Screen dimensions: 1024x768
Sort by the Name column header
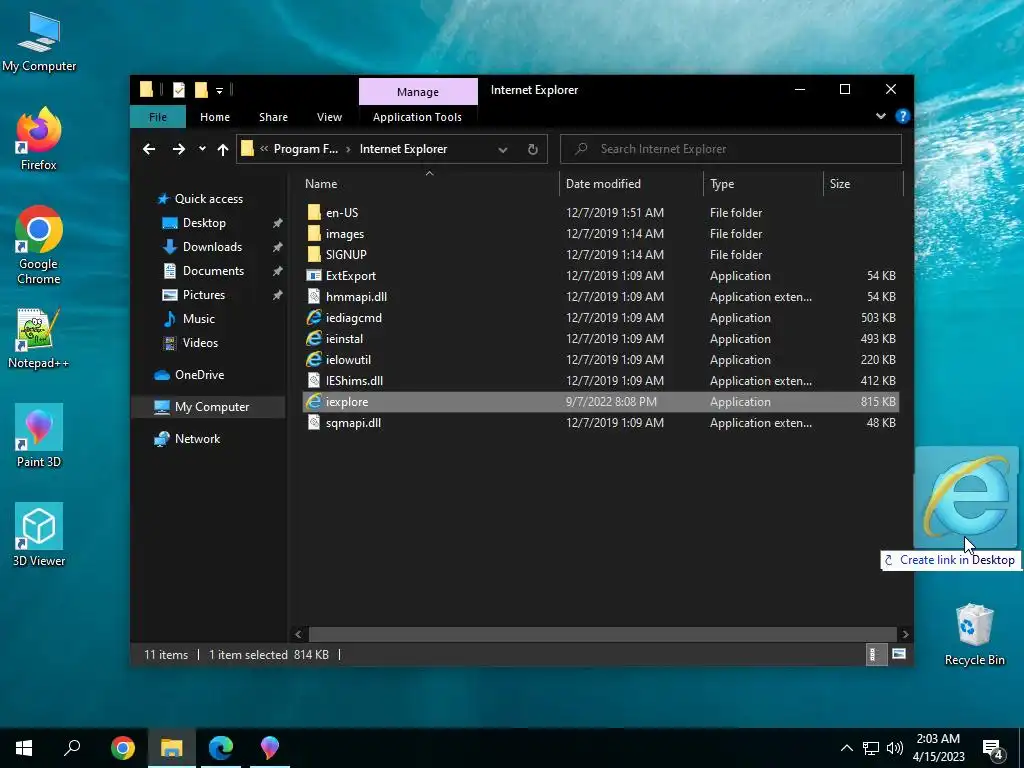pos(429,184)
